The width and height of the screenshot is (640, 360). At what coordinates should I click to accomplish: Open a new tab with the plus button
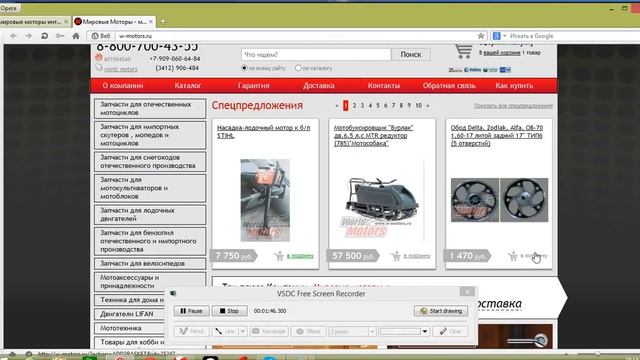tap(163, 21)
